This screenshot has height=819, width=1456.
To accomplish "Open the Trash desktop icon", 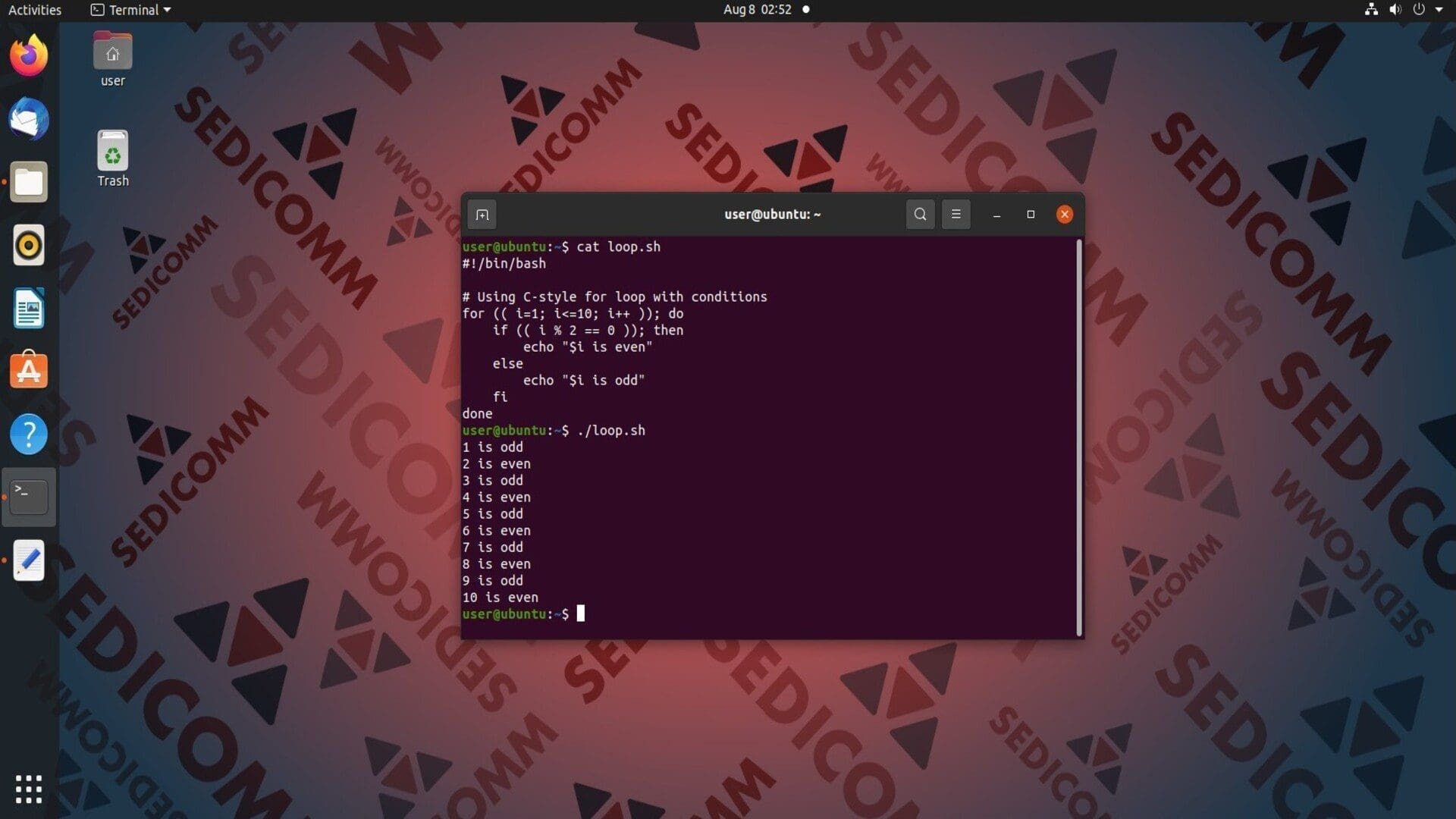I will [113, 159].
